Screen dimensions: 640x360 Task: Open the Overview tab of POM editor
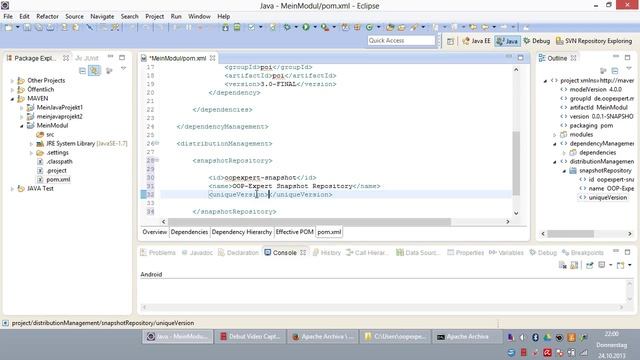pyautogui.click(x=154, y=232)
